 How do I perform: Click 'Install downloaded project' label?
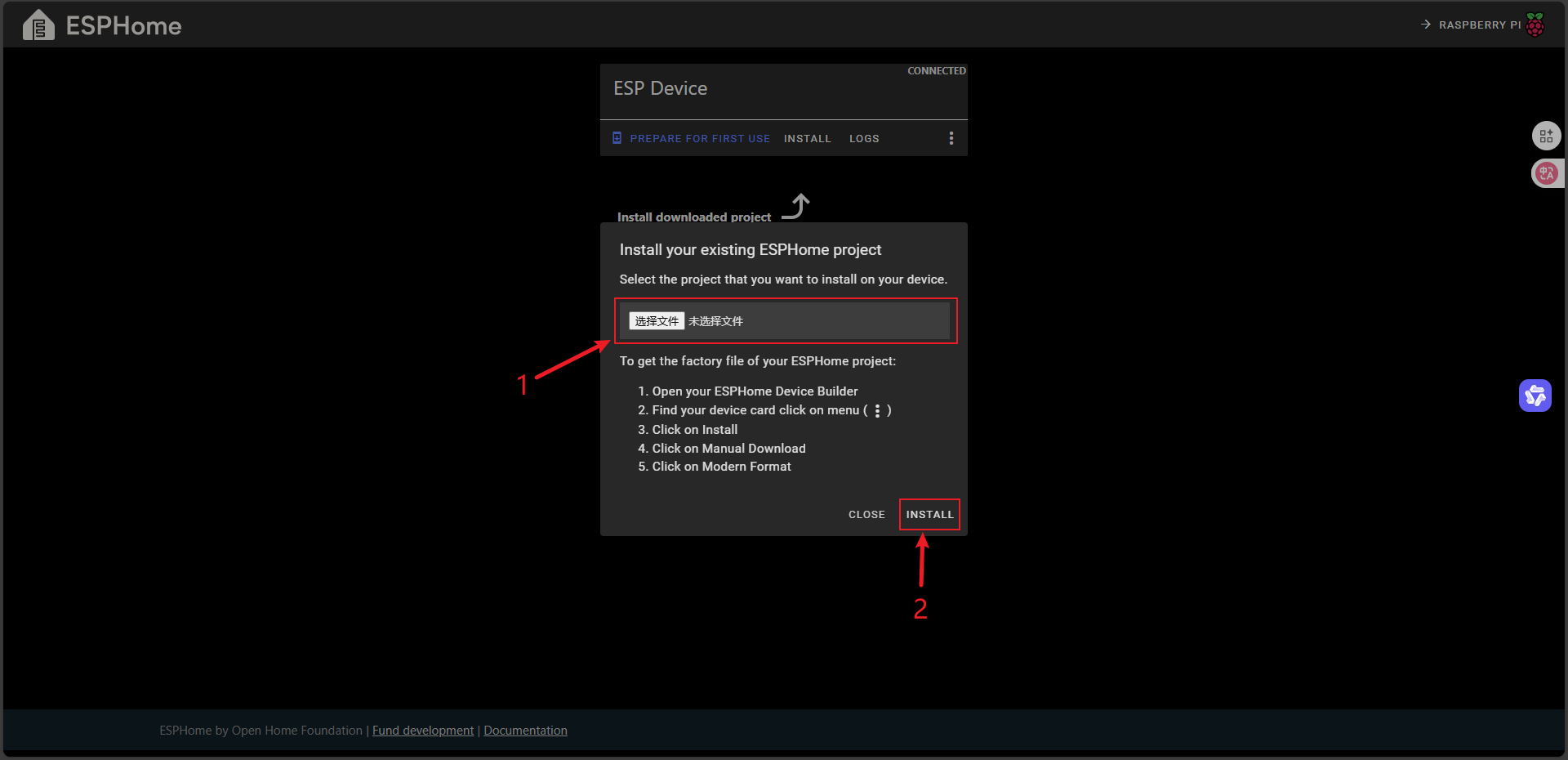(694, 217)
